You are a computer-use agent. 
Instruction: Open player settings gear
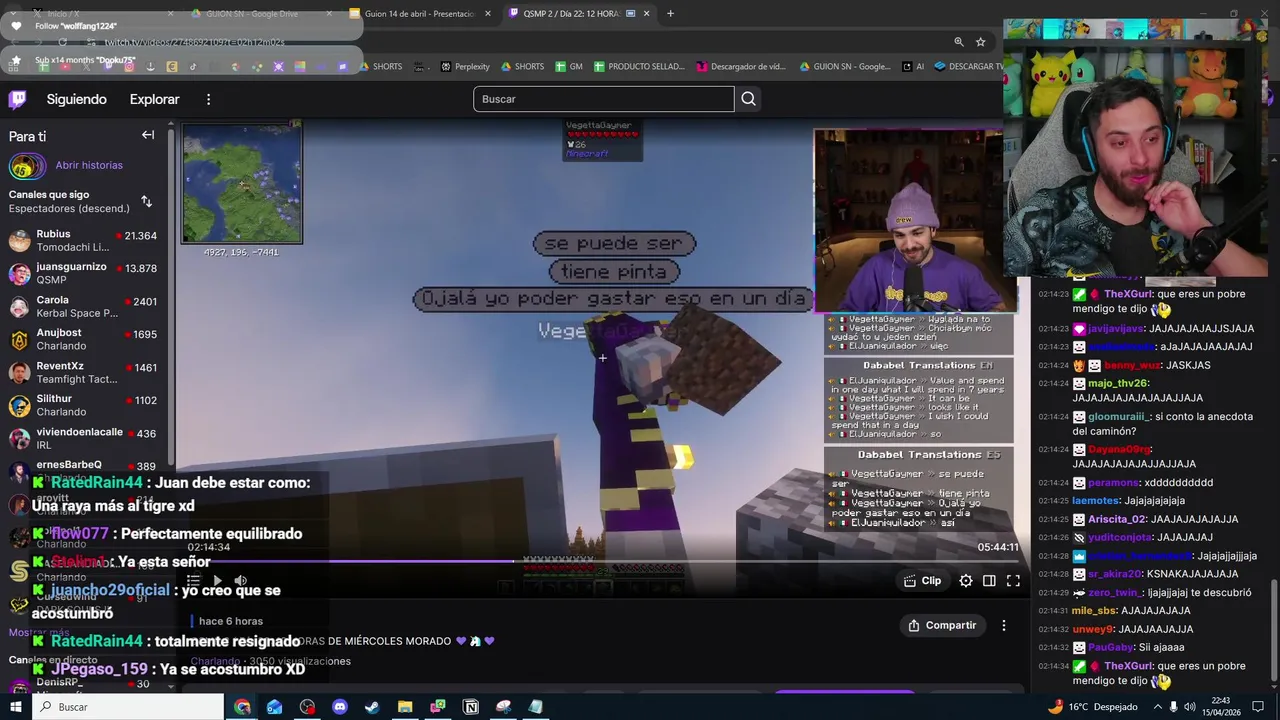point(966,580)
